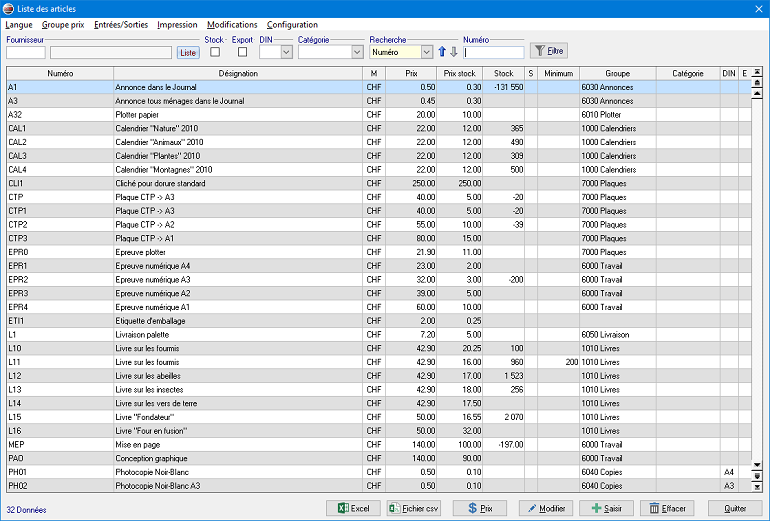This screenshot has width=770, height=521.
Task: Click the Prix stock column header
Action: tap(460, 73)
